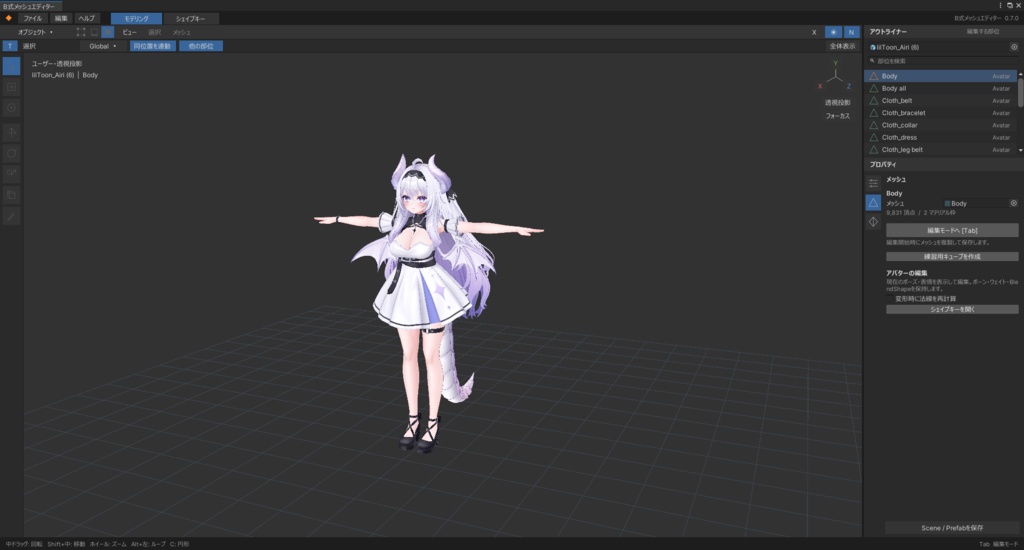Open the diamond properties tab icon
This screenshot has width=1024, height=550.
873,222
